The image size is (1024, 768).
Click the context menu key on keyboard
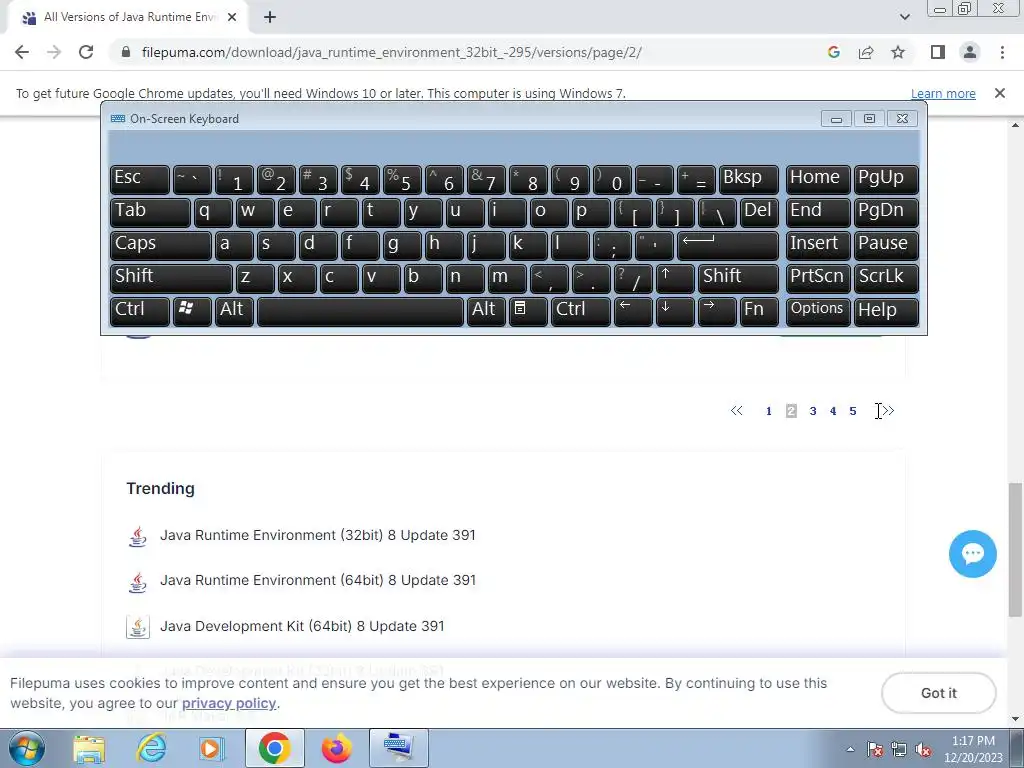528,311
